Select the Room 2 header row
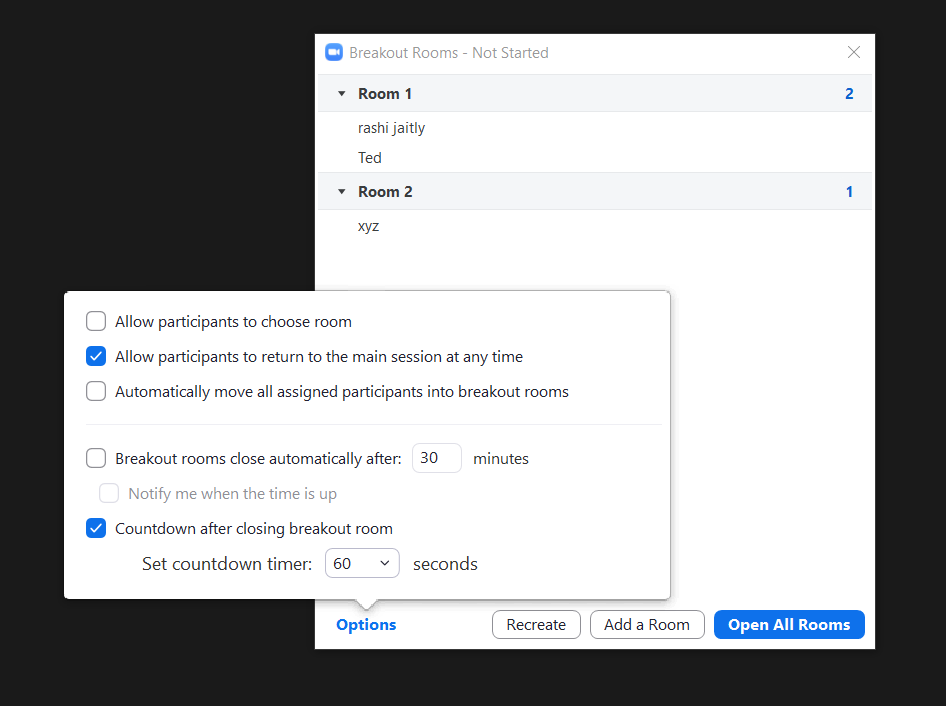This screenshot has height=706, width=946. coord(594,191)
